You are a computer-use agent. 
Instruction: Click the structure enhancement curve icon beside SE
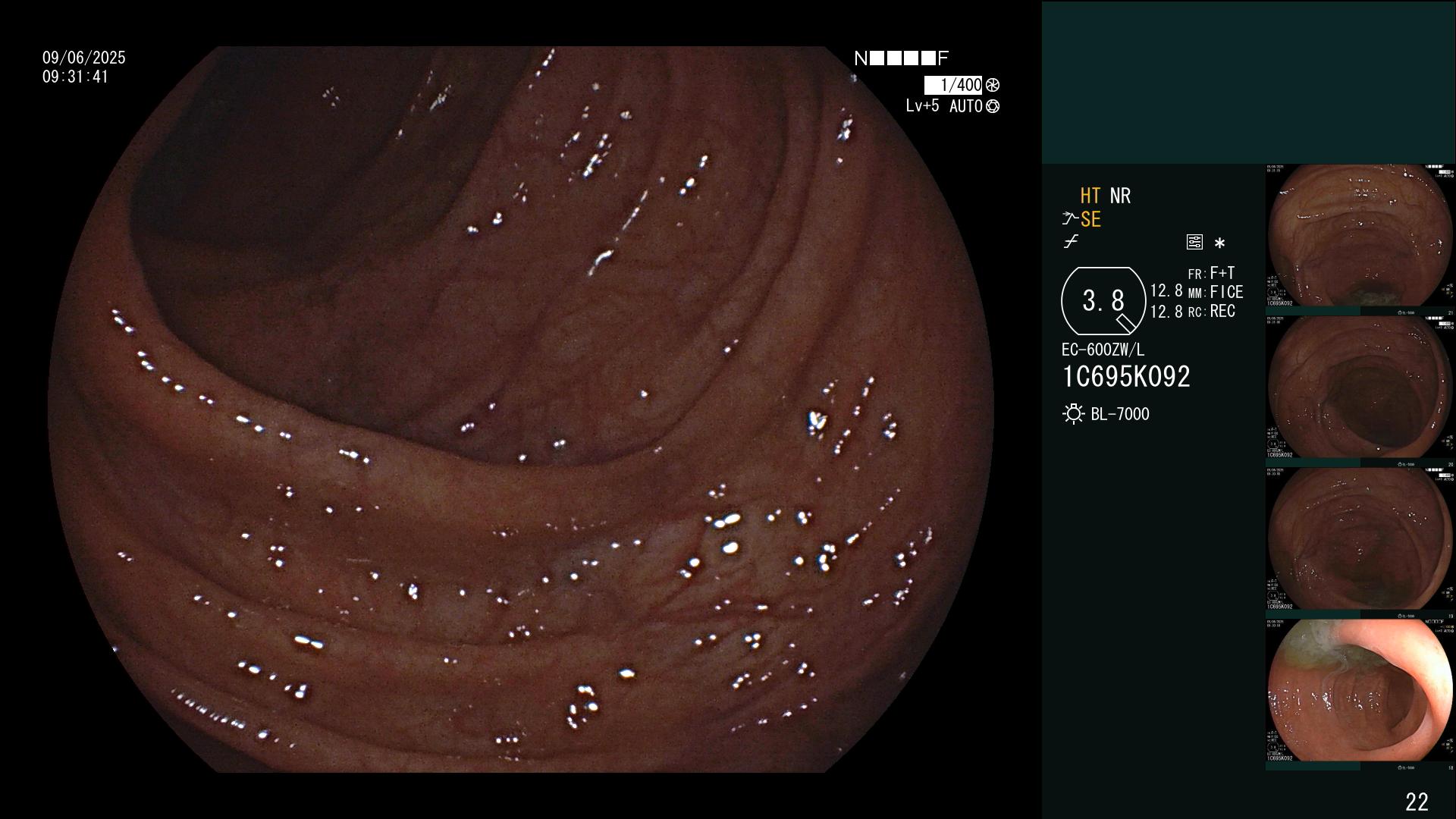(1070, 219)
